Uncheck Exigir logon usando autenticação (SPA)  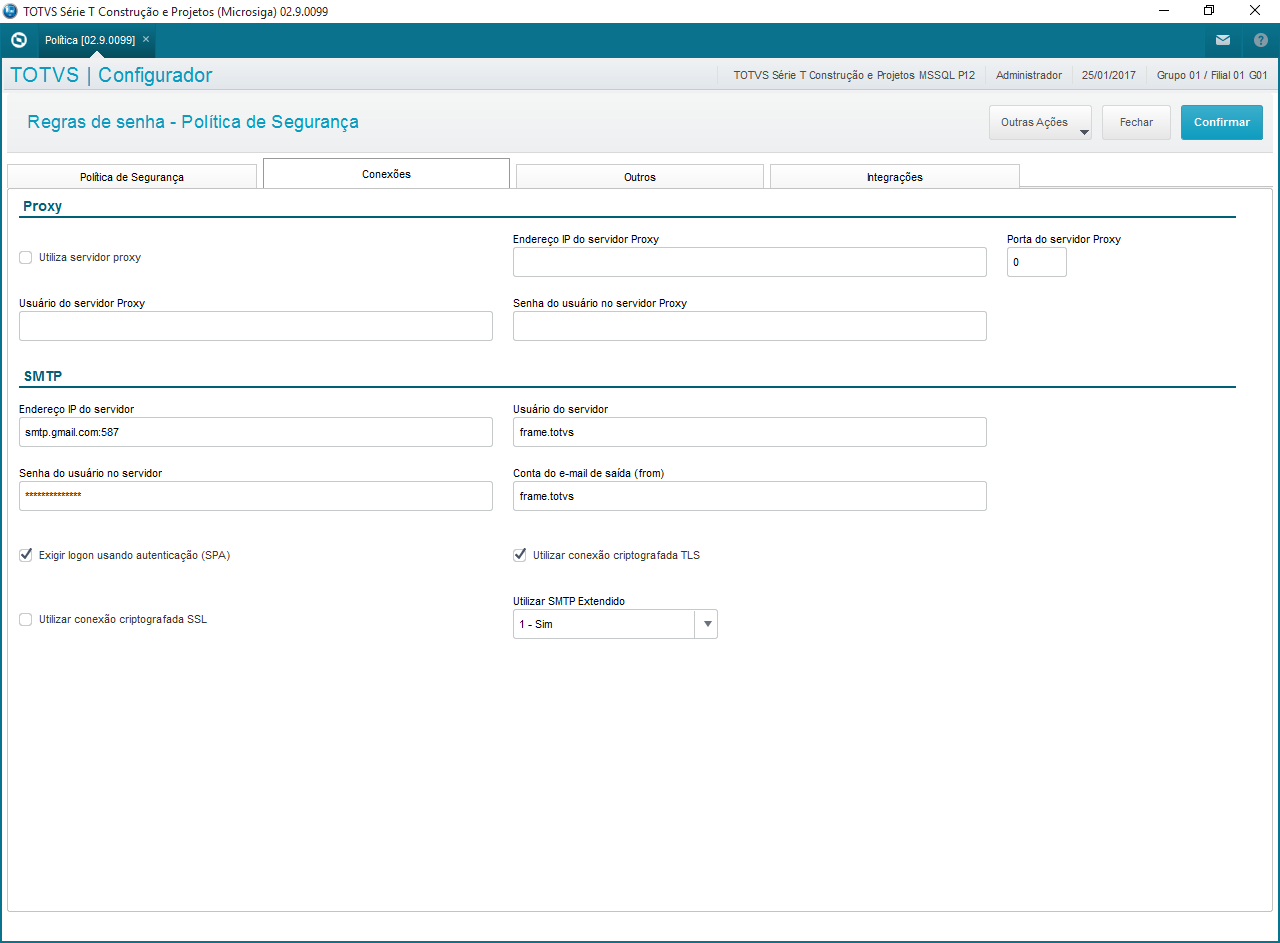26,555
